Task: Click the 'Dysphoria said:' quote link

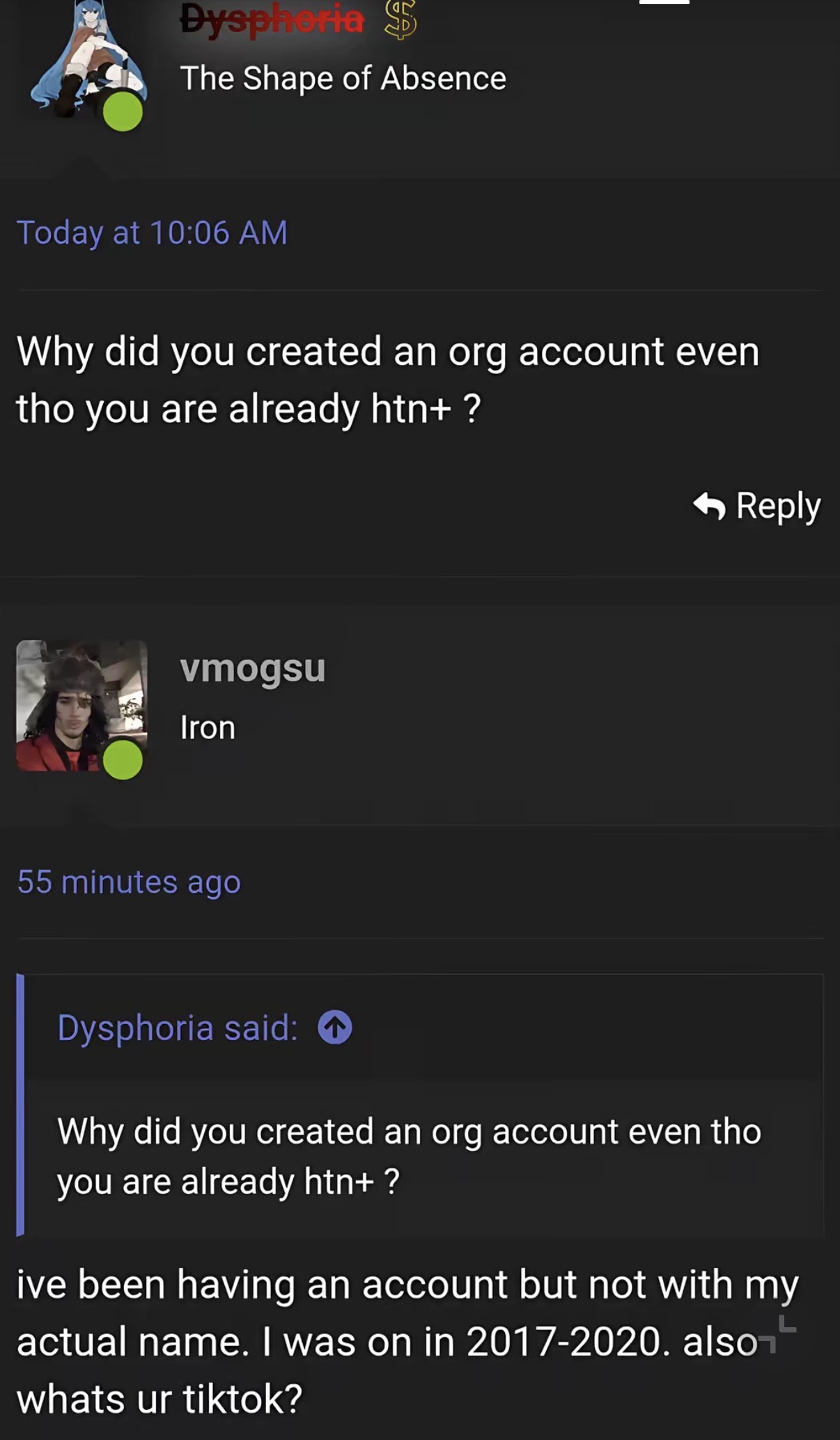Action: [178, 1028]
